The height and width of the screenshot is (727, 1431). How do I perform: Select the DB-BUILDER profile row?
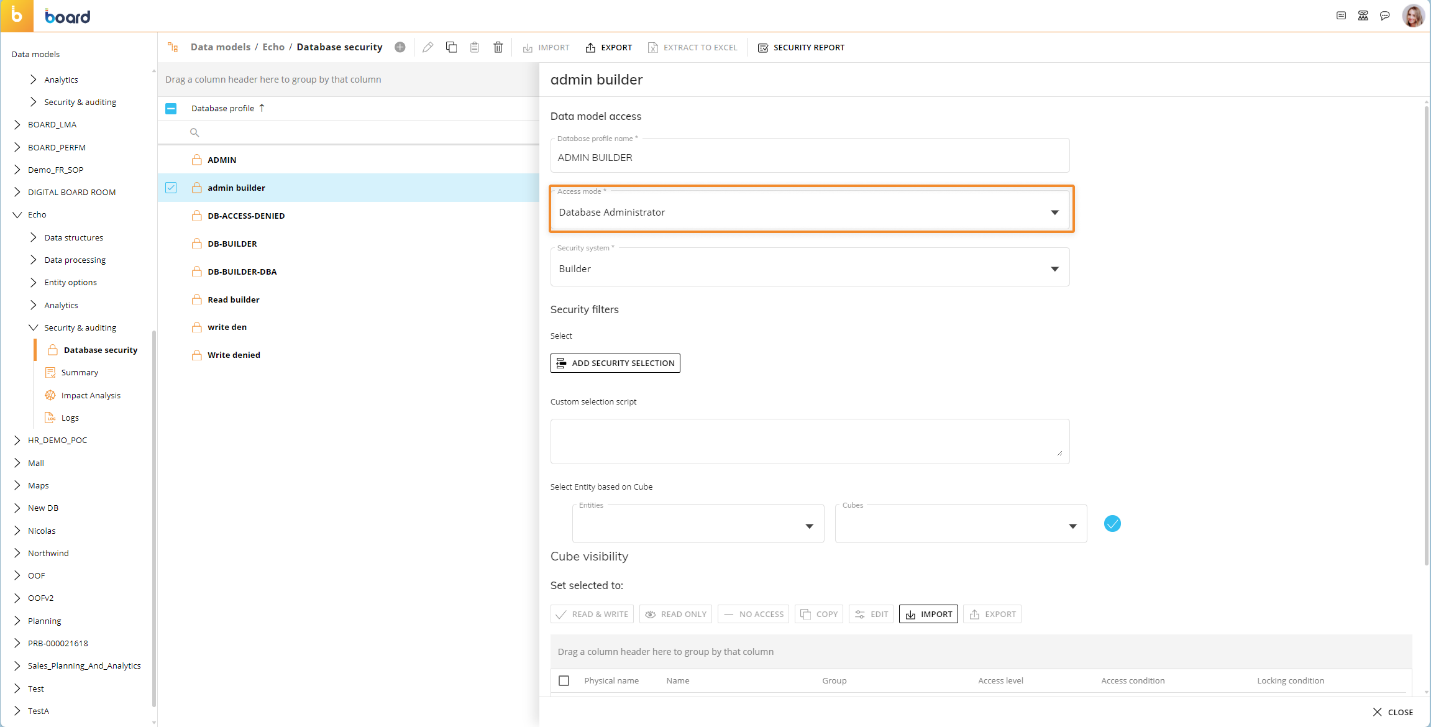coord(348,244)
